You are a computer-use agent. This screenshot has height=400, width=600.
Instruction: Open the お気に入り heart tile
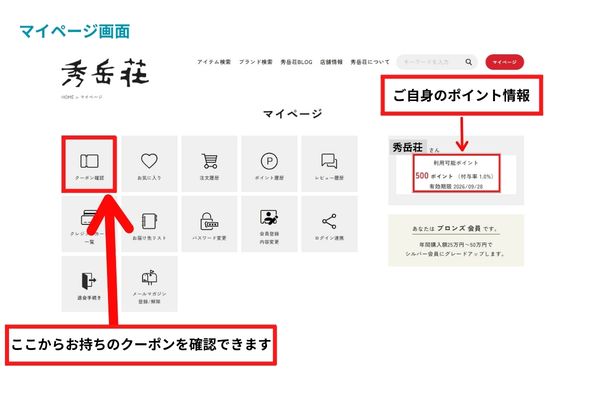149,164
